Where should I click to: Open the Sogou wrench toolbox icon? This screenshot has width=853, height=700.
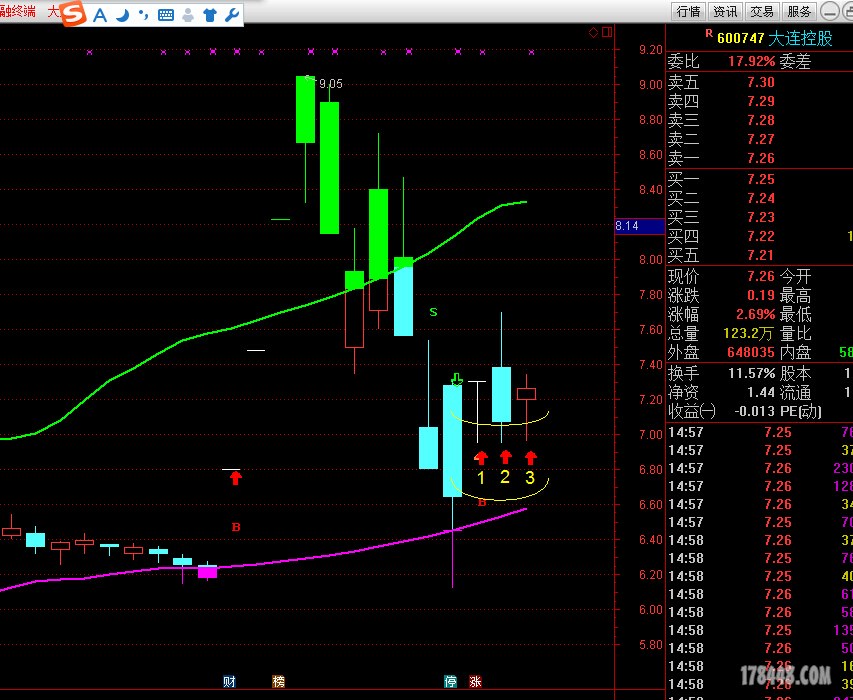click(x=232, y=14)
